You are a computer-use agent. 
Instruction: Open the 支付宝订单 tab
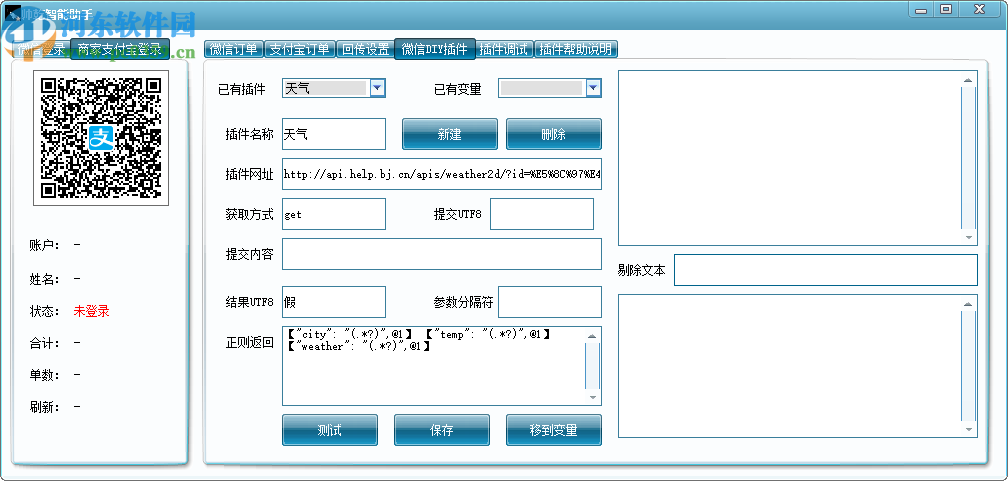click(x=300, y=49)
